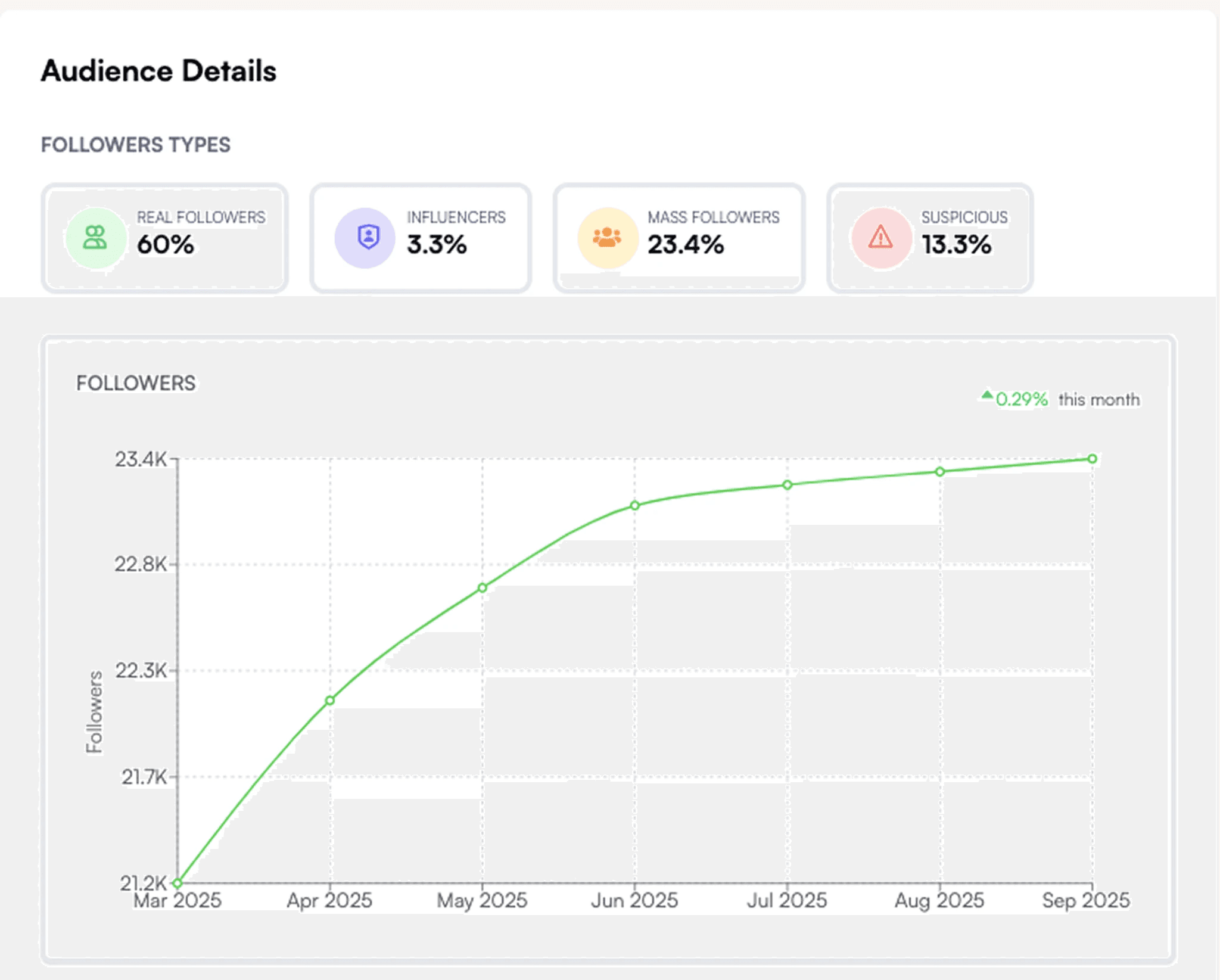Select the Jul 2025 data point

tap(788, 485)
